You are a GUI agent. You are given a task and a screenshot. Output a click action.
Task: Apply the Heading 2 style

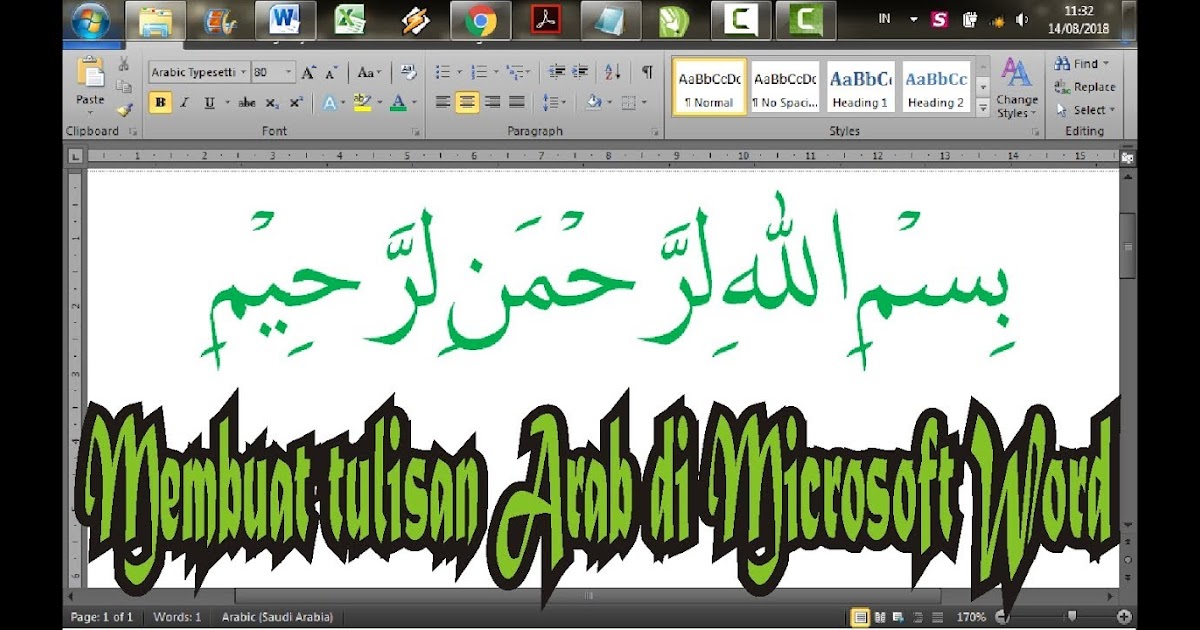(936, 87)
